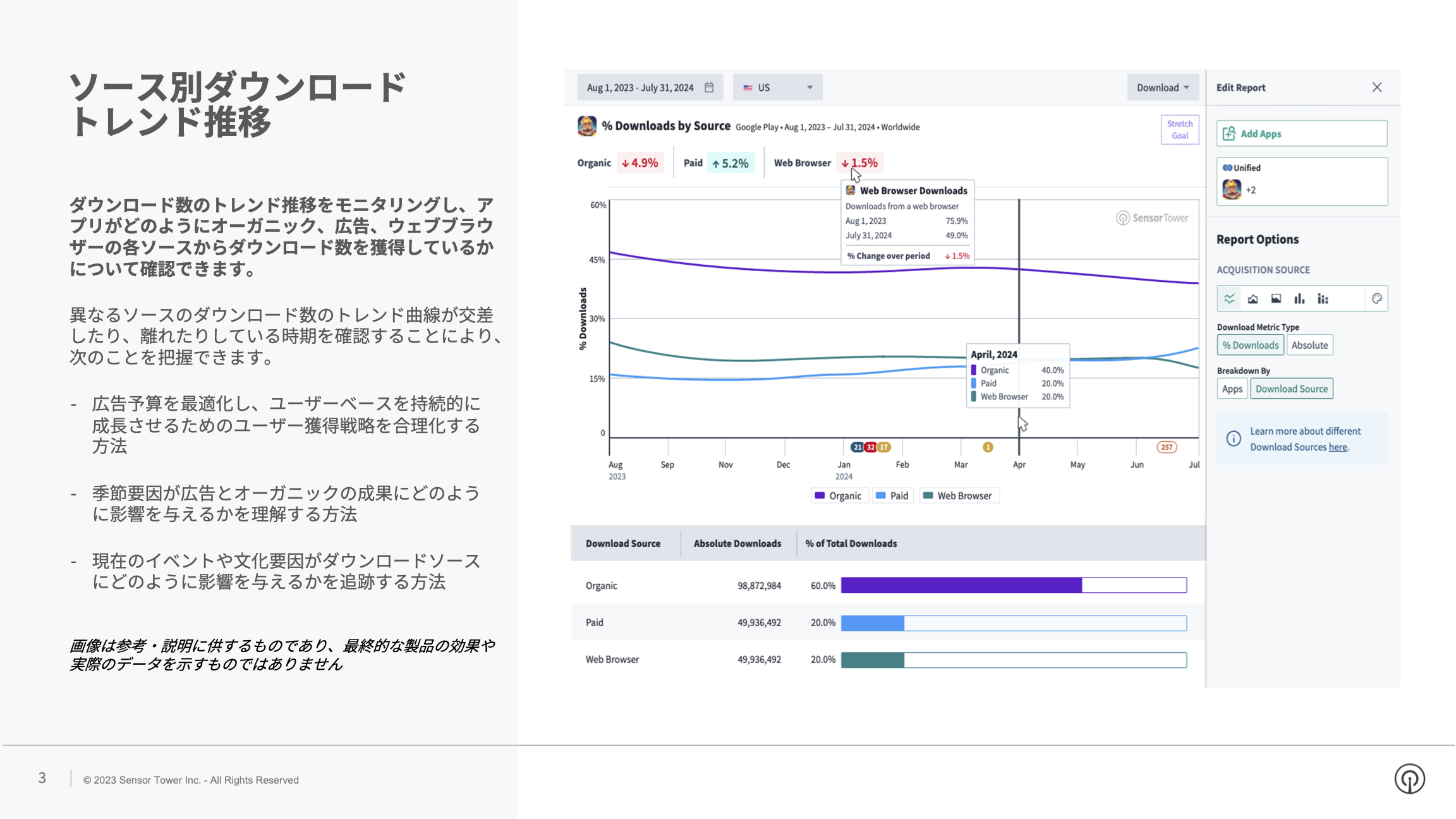This screenshot has height=819, width=1456.
Task: Click the info icon beside Learn more
Action: point(1233,439)
